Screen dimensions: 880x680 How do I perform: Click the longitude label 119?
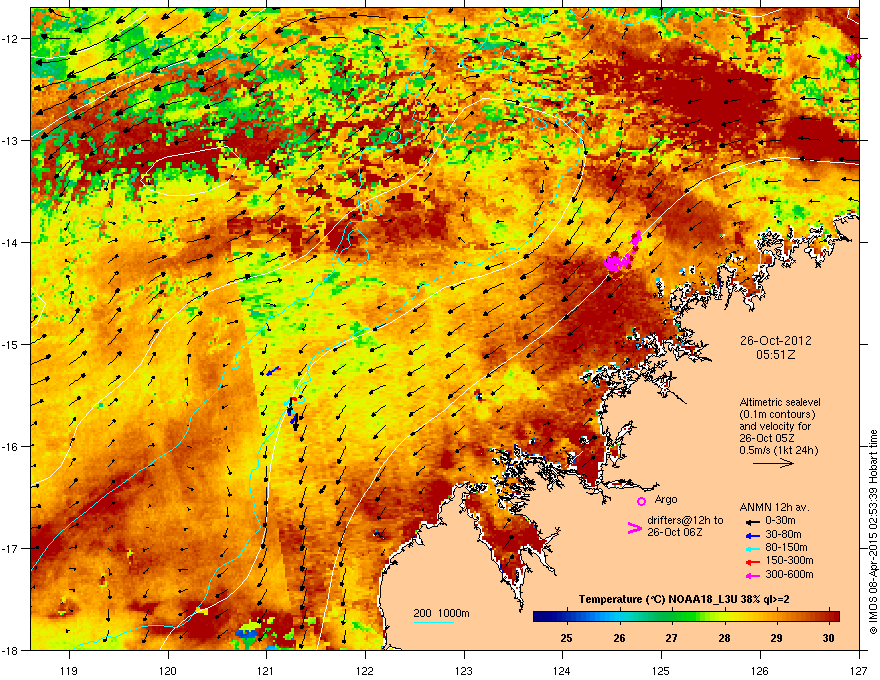(69, 670)
